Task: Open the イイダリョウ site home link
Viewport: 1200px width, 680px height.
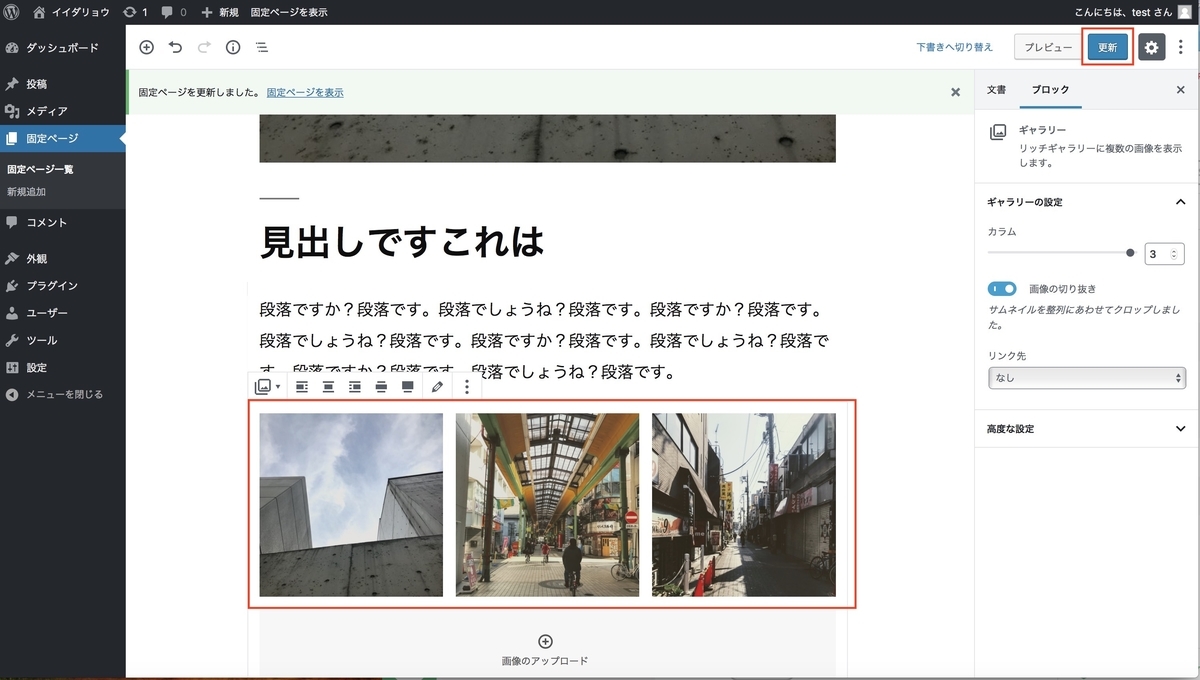Action: coord(71,12)
